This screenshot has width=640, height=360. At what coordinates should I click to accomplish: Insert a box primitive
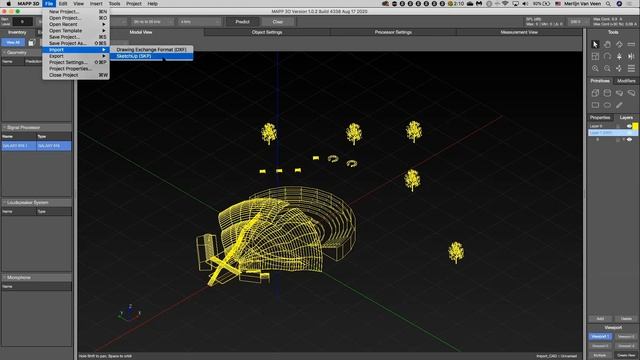coord(595,93)
